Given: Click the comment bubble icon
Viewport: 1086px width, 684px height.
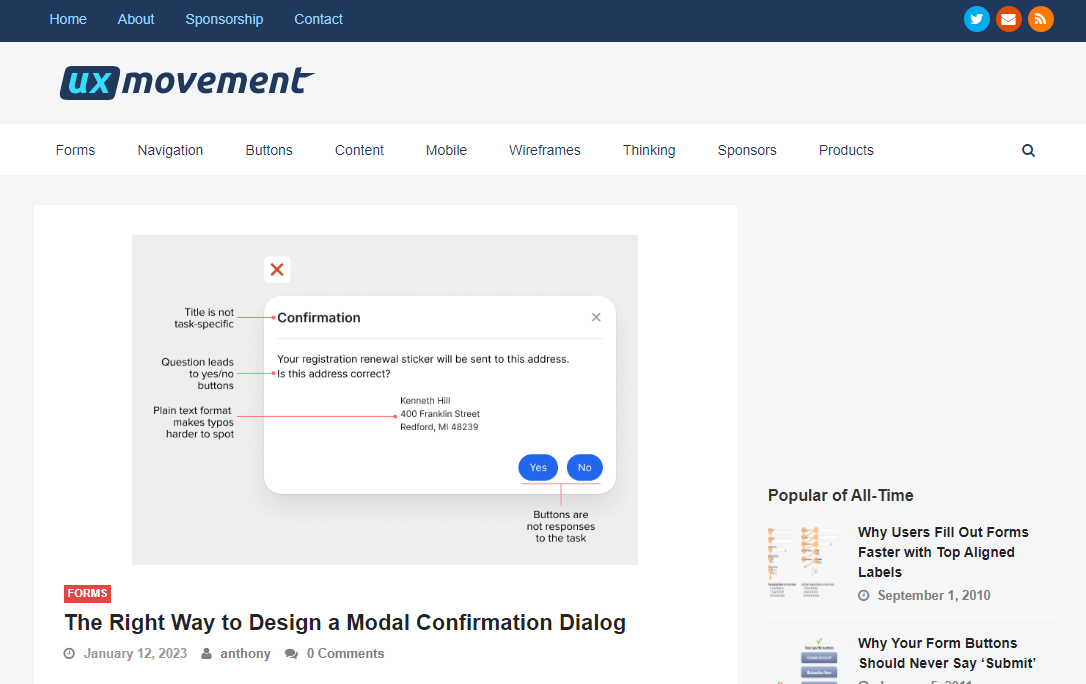Looking at the screenshot, I should [291, 653].
